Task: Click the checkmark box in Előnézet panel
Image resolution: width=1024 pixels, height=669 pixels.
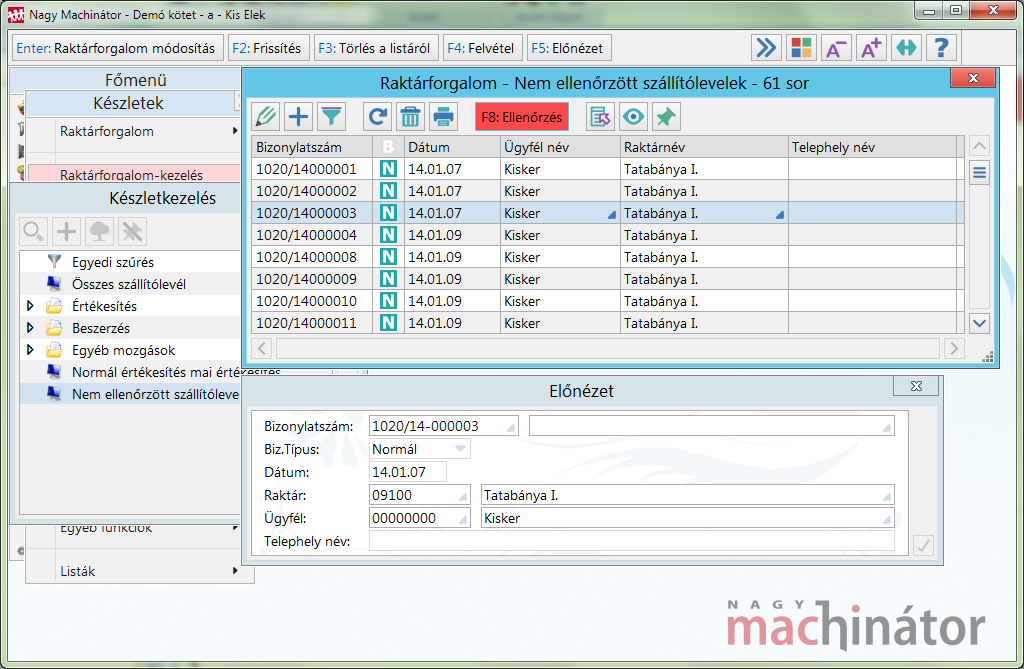Action: point(924,545)
